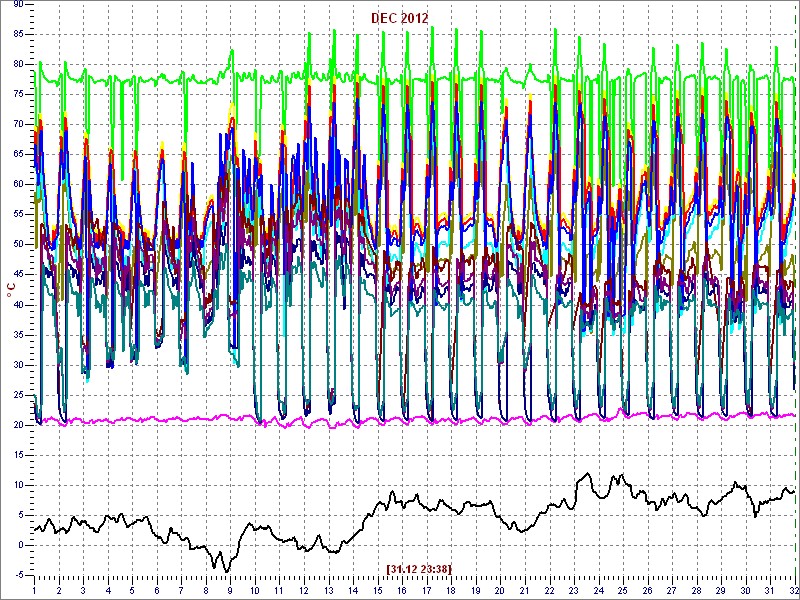800x600 pixels.
Task: Click the 75 tick label on the y-axis
Action: (18, 94)
